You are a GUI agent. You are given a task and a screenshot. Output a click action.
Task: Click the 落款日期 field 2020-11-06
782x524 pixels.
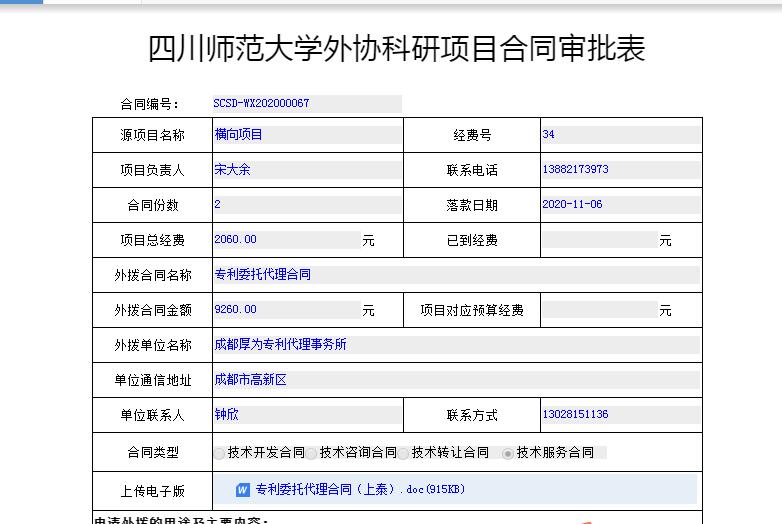point(621,204)
